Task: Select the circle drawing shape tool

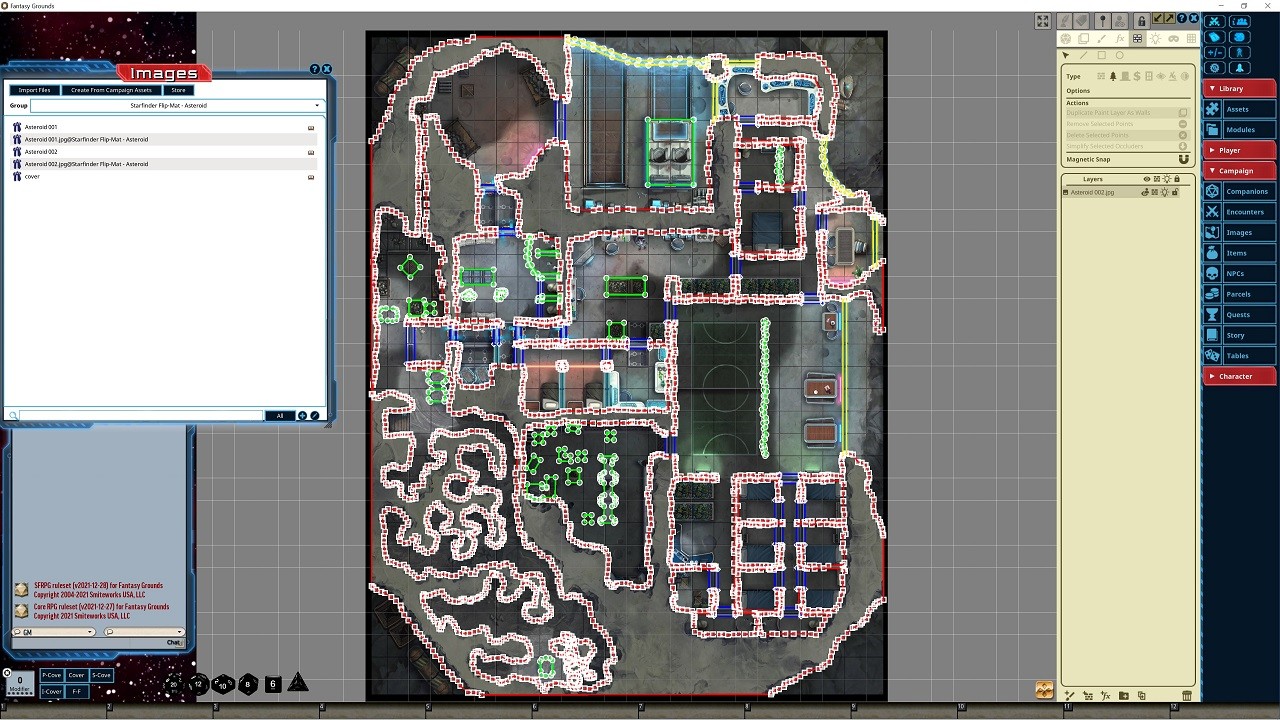Action: coord(1119,56)
